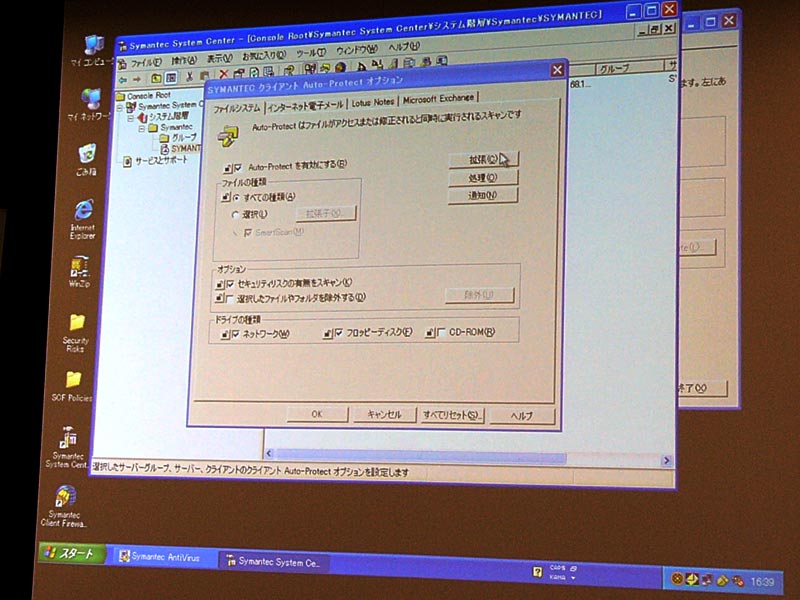Click the ヘルプ button in the dialog
This screenshot has width=800, height=600.
pos(521,416)
